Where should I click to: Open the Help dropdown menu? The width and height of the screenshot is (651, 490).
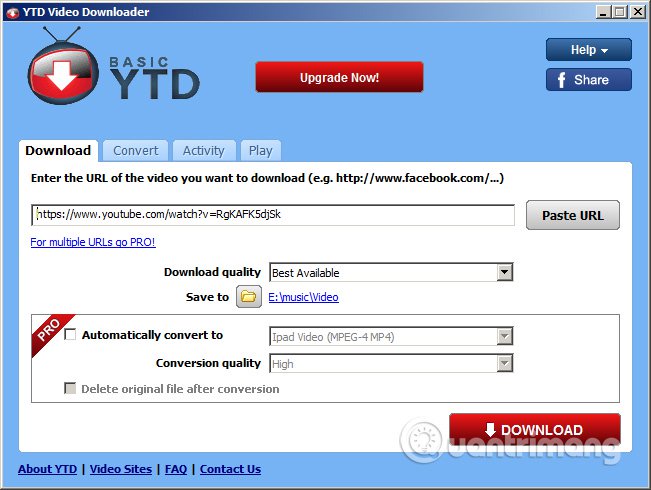click(589, 50)
